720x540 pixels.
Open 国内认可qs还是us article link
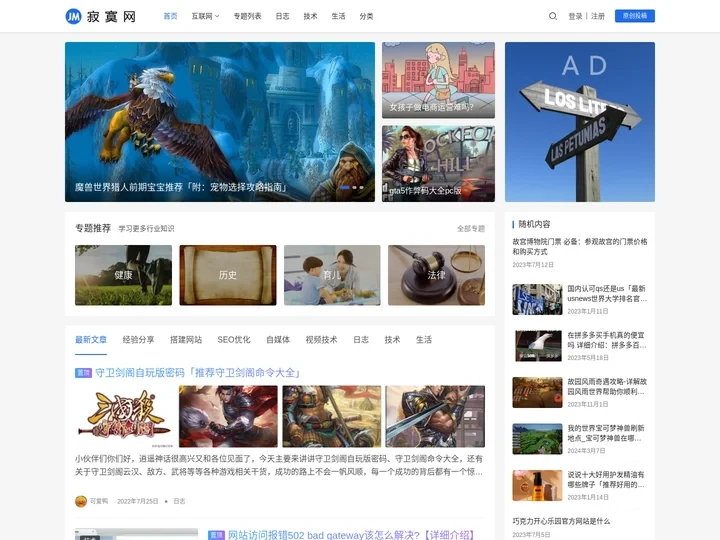pyautogui.click(x=607, y=293)
